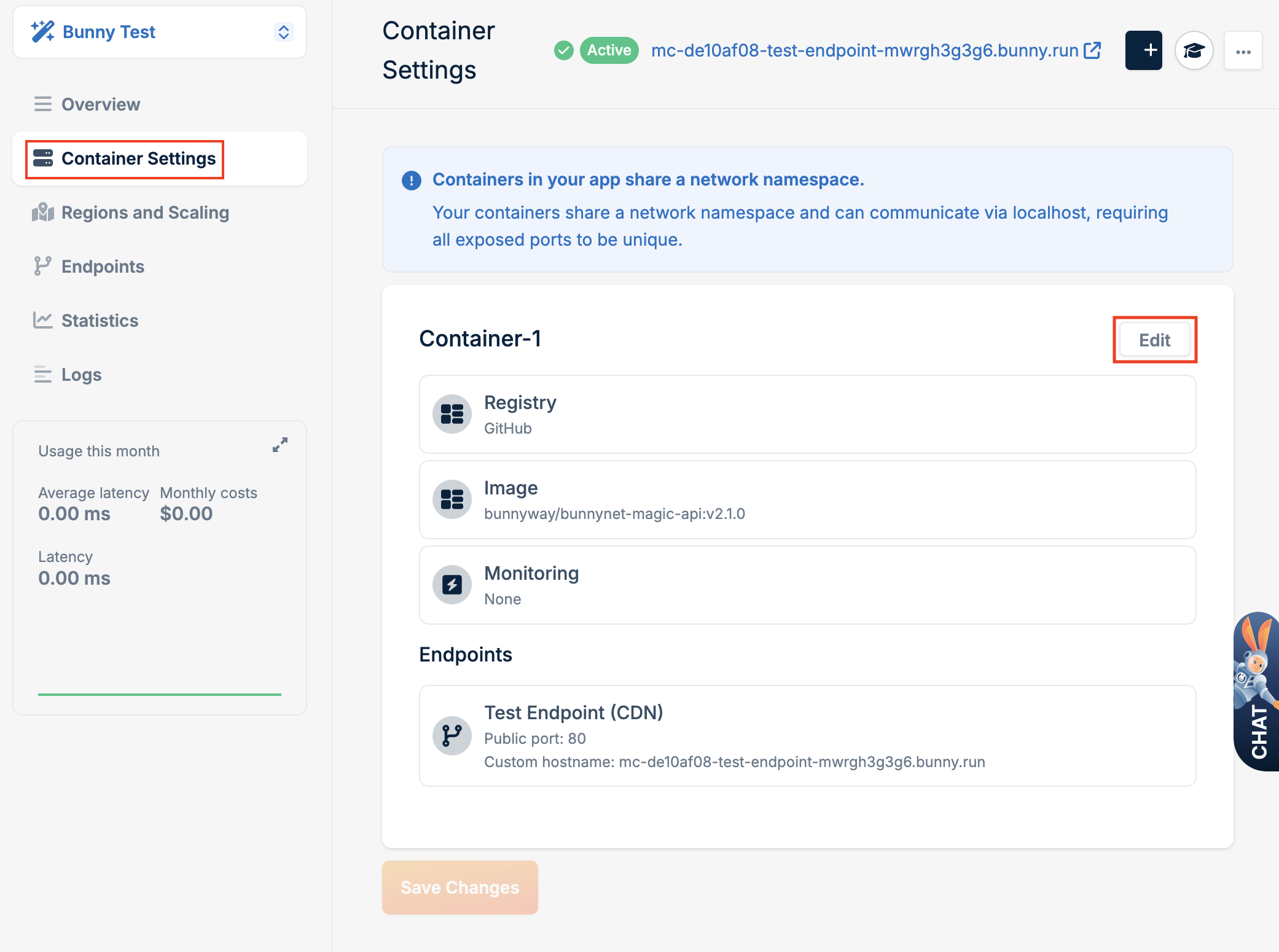Click the external link icon beside hostname
The image size is (1279, 952).
point(1092,50)
